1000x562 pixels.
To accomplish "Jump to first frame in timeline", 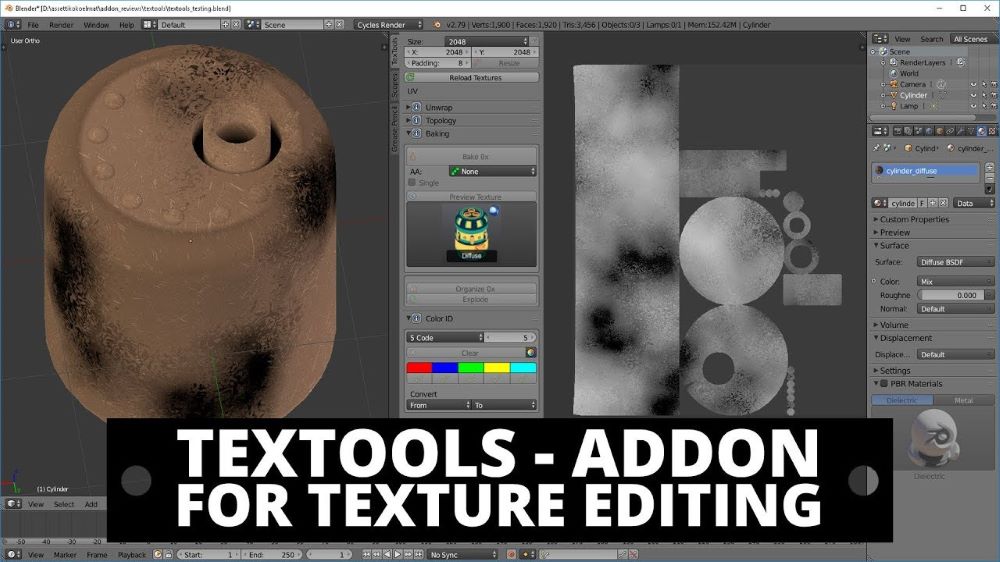I will 367,555.
